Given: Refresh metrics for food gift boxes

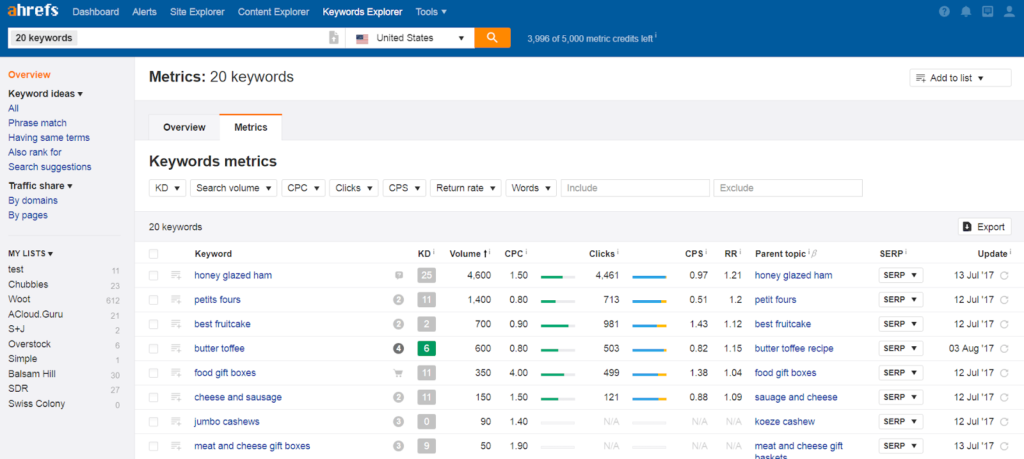Looking at the screenshot, I should click(x=1004, y=373).
